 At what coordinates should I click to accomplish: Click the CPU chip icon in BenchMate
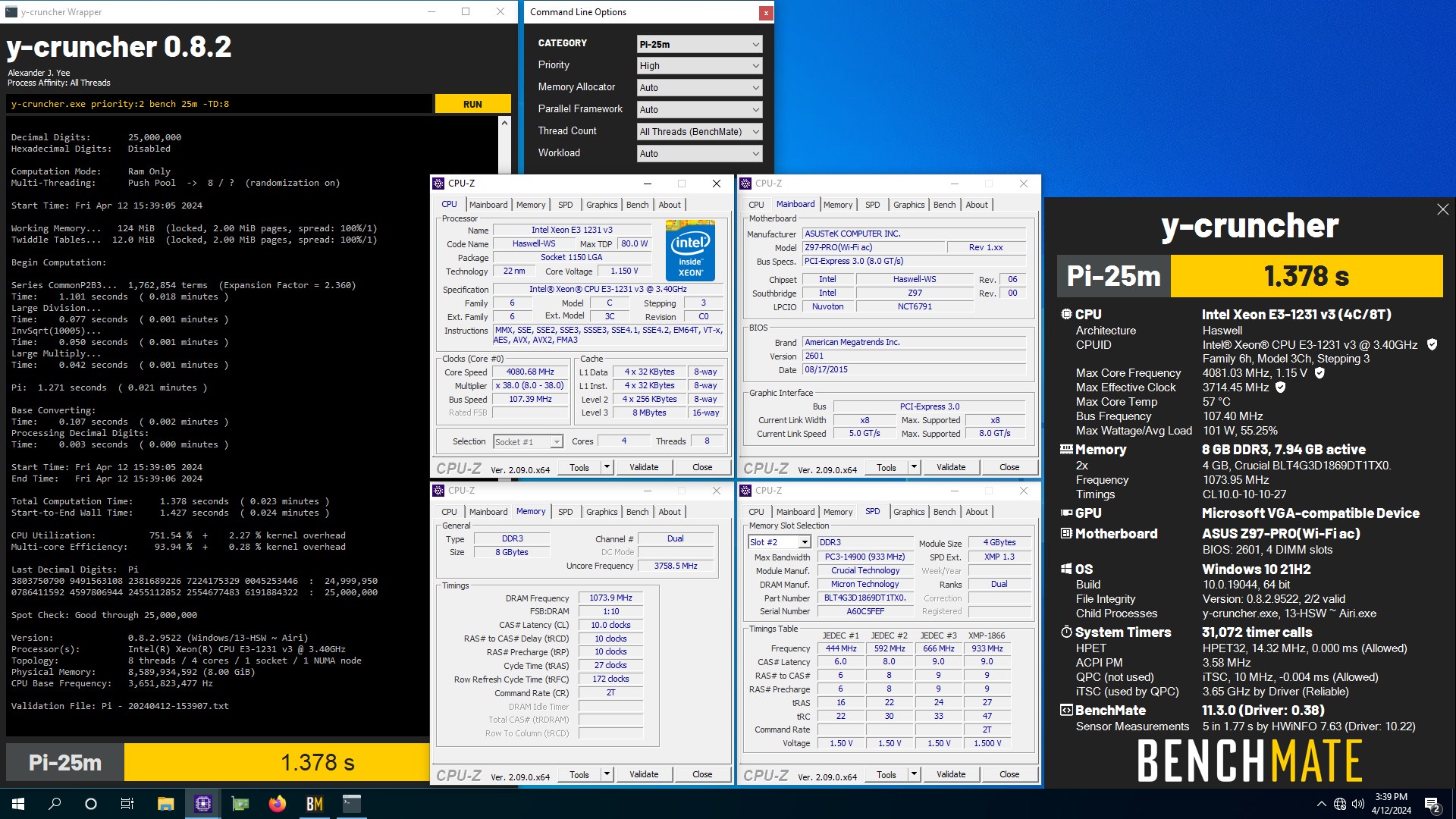point(1066,314)
